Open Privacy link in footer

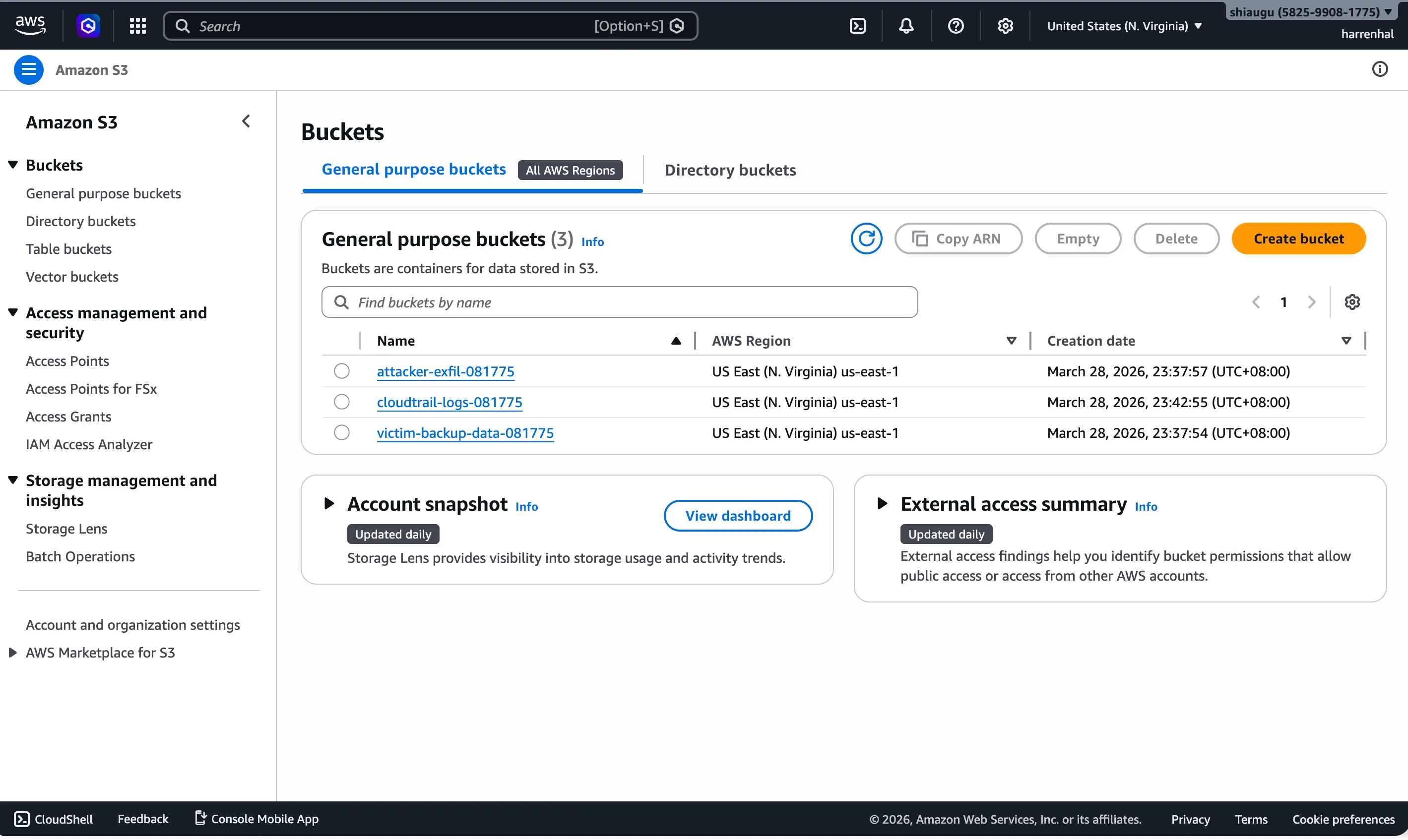click(x=1190, y=819)
